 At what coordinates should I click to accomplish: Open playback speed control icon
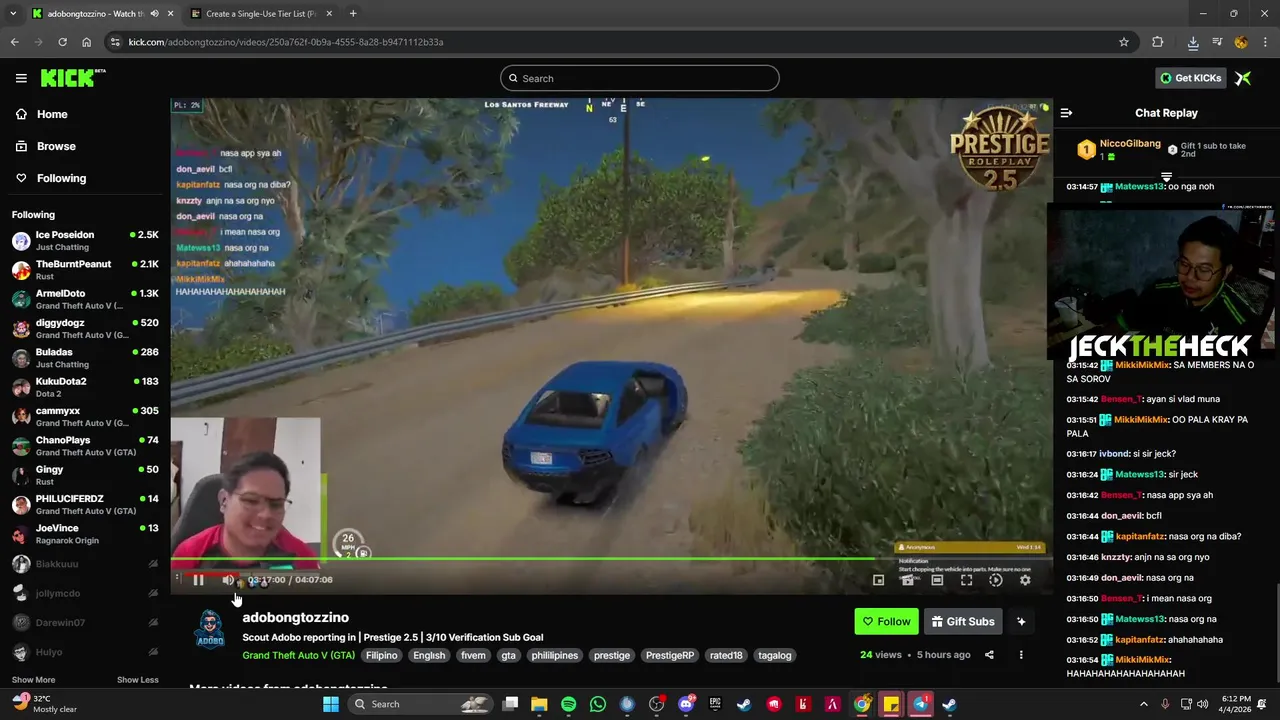point(995,580)
